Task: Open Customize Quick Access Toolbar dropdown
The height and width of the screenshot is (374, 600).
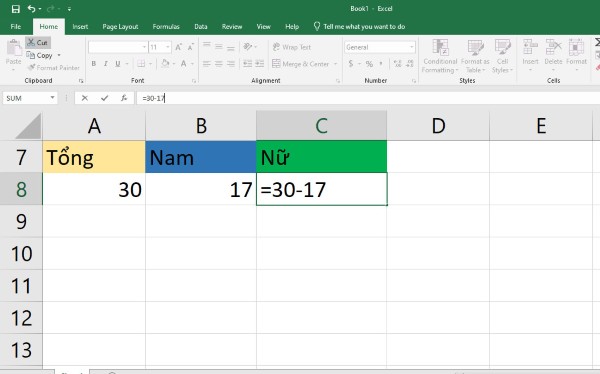Action: [x=69, y=9]
